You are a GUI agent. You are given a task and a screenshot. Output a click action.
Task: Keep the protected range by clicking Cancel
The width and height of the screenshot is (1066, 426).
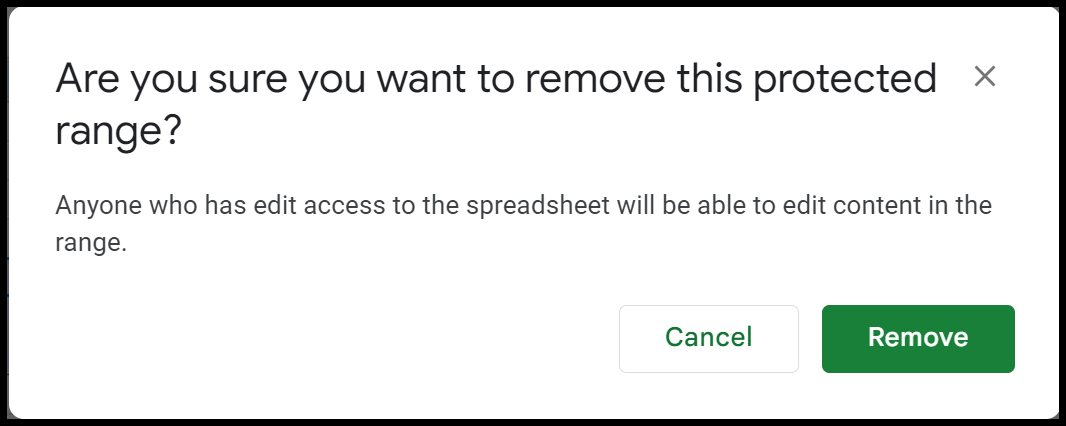[708, 338]
